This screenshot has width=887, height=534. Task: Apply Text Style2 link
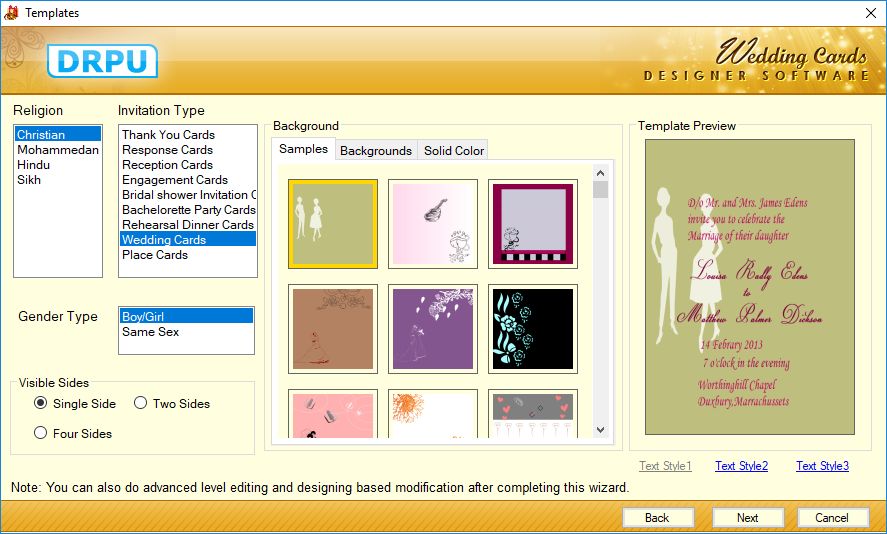pyautogui.click(x=742, y=466)
